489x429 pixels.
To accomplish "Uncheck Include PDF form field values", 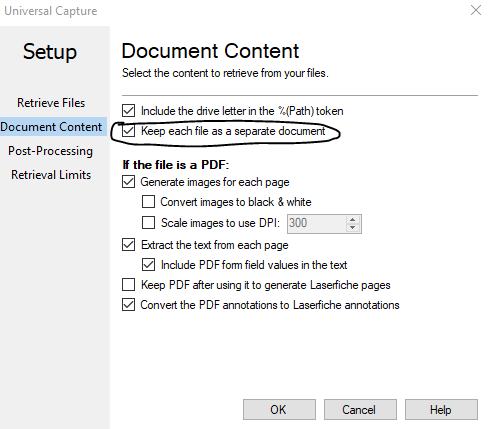I will 148,265.
